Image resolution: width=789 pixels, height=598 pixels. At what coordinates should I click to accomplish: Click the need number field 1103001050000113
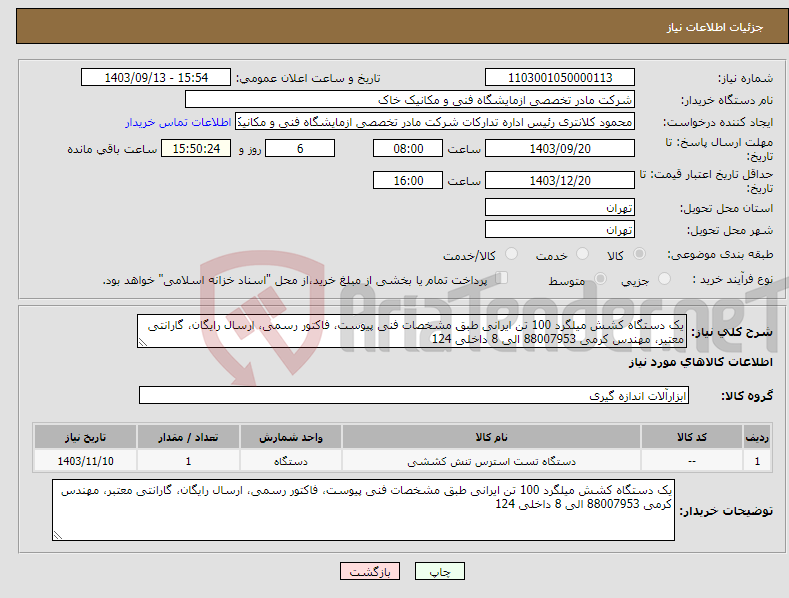coord(560,78)
